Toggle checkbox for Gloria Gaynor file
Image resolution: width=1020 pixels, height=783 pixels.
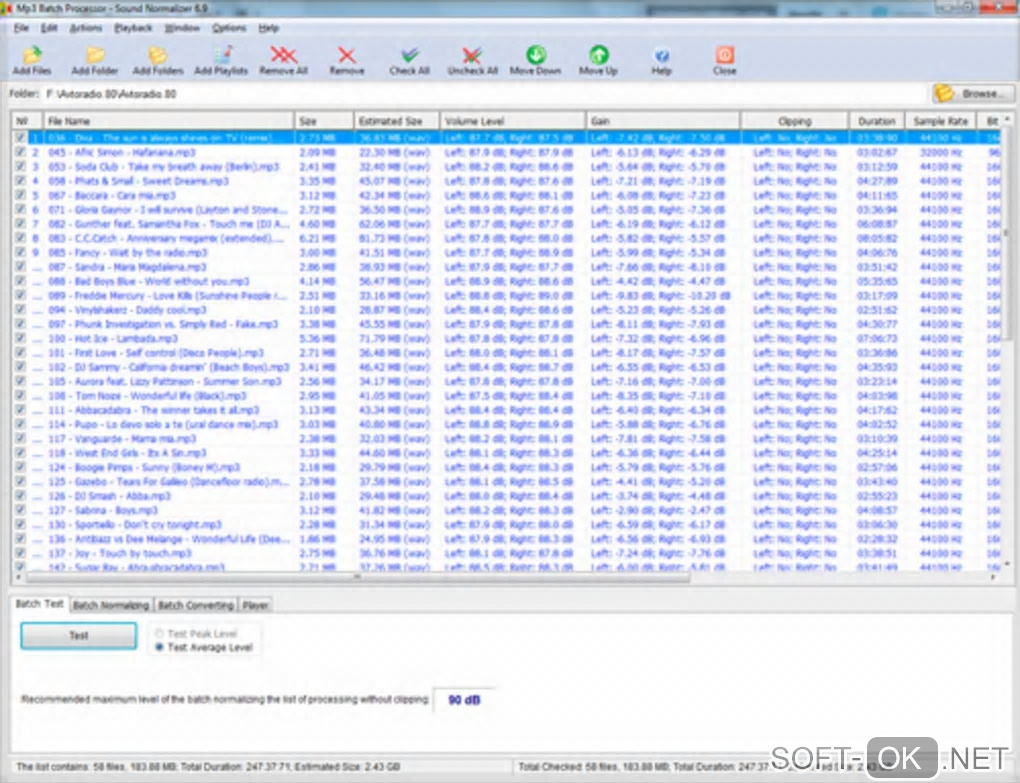21,209
